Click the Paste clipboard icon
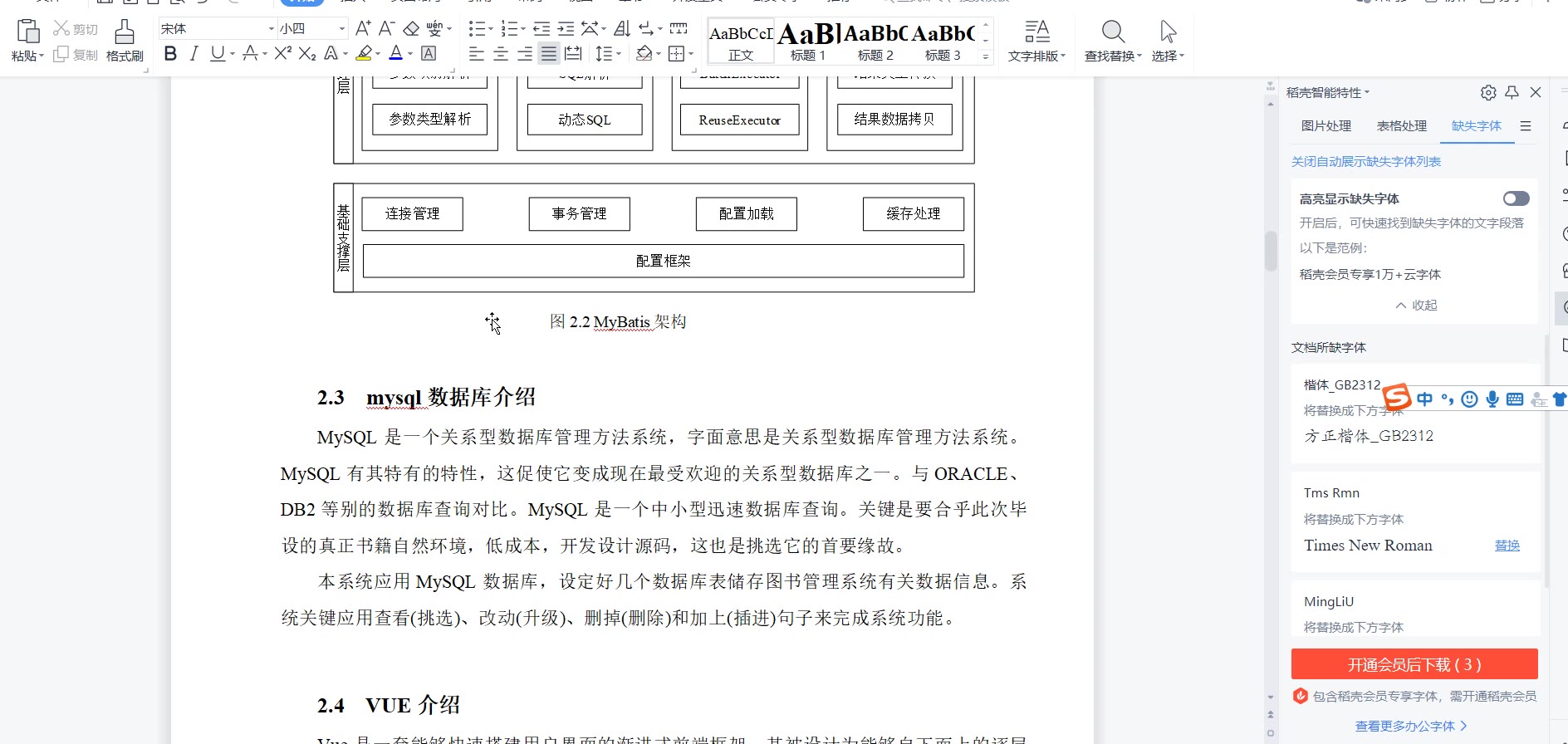 tap(28, 32)
